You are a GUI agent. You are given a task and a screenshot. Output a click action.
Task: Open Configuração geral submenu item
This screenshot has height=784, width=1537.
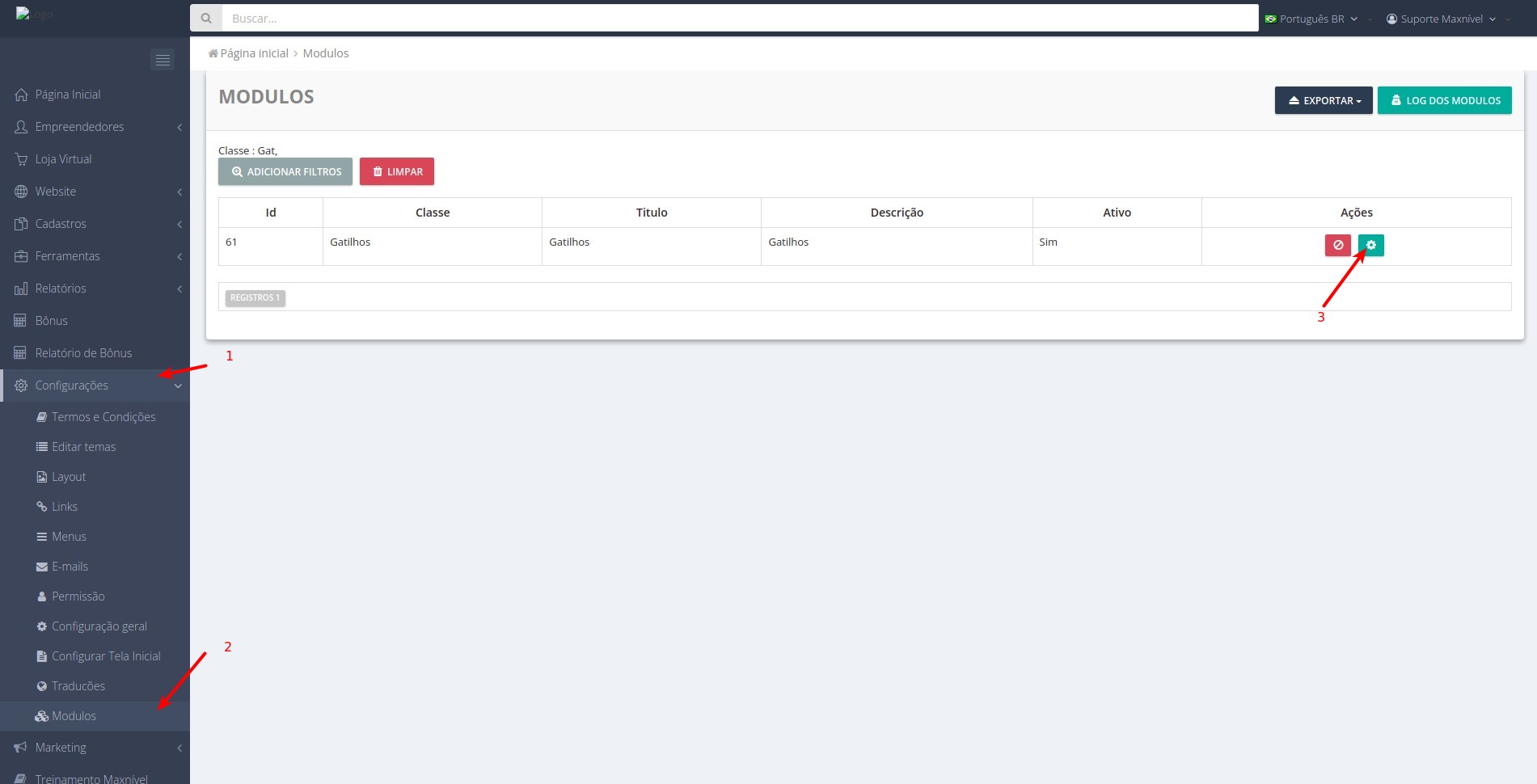(x=99, y=626)
